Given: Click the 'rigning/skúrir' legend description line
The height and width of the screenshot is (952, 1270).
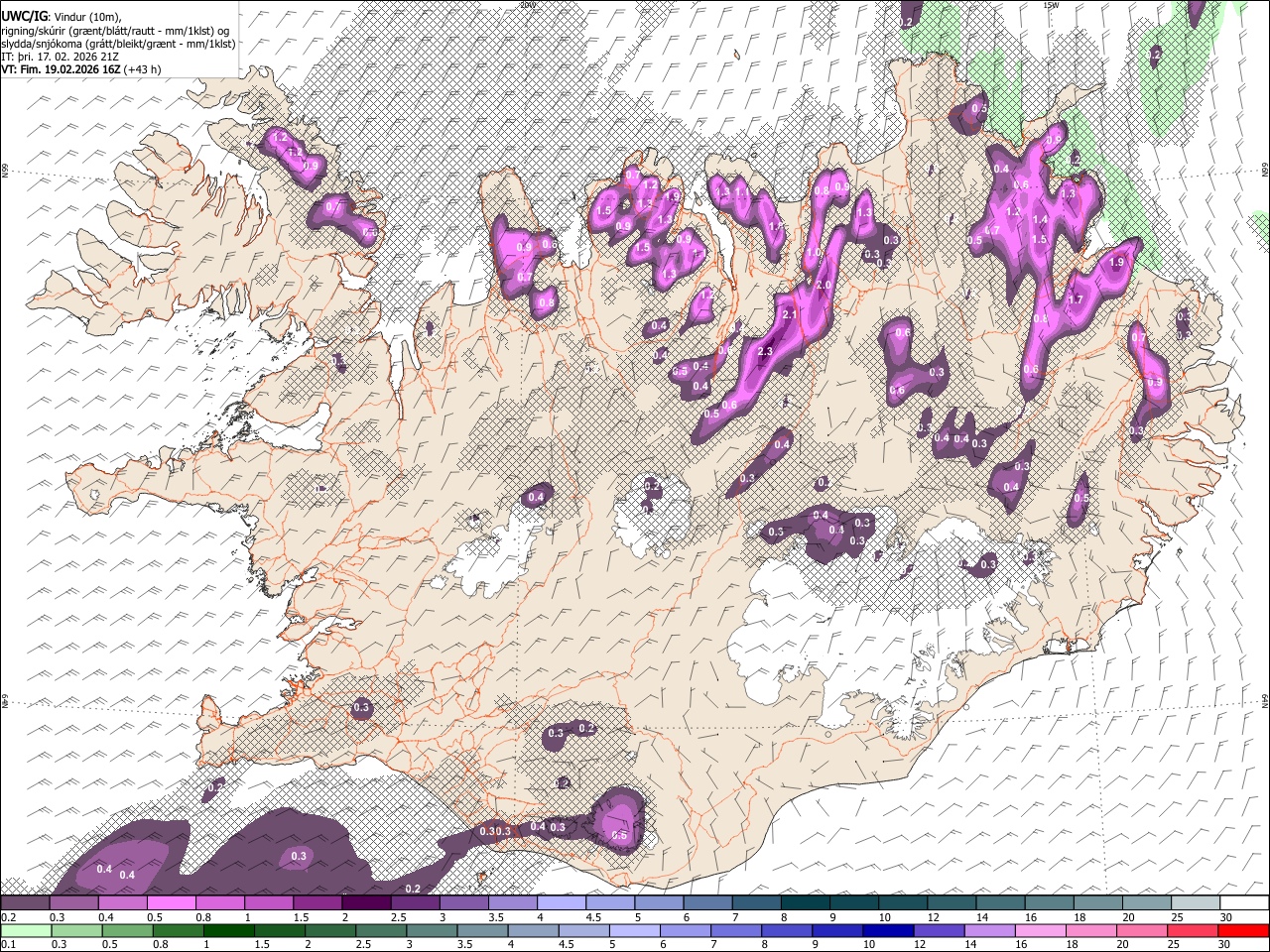Looking at the screenshot, I should [x=115, y=31].
